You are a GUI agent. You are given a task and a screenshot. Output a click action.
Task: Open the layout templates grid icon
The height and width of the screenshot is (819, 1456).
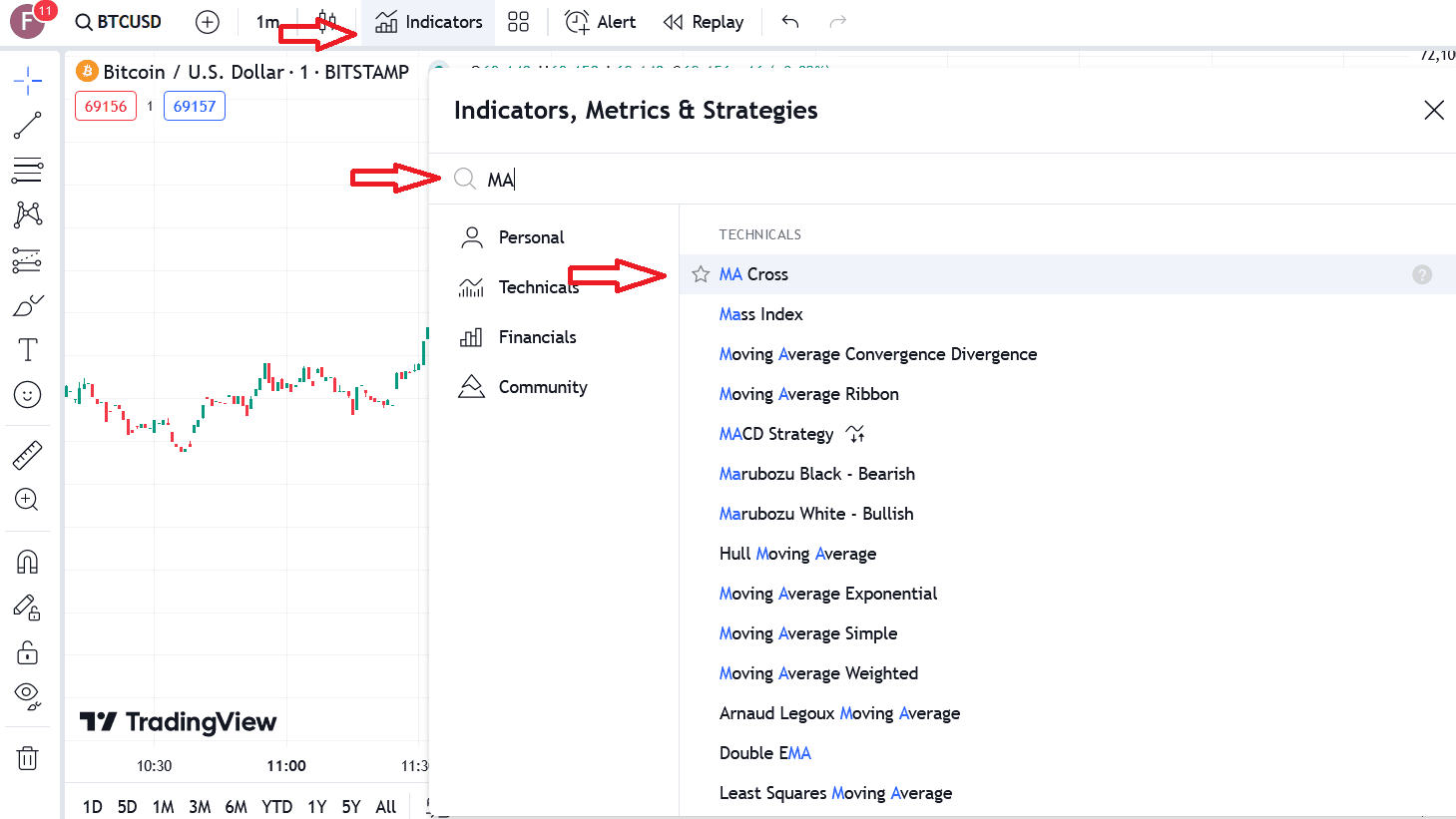click(518, 22)
